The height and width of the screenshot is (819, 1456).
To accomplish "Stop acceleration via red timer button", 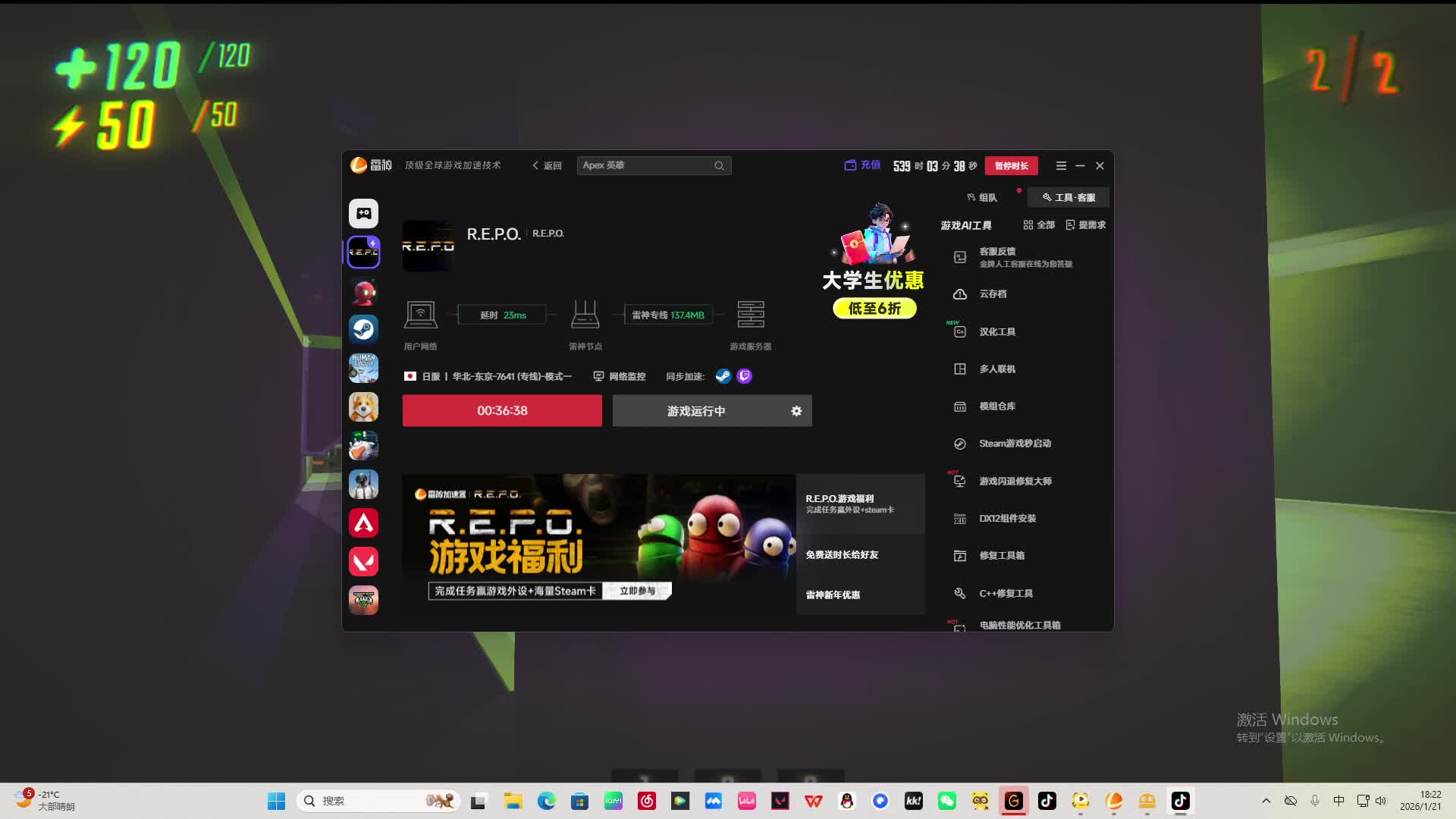I will point(502,411).
